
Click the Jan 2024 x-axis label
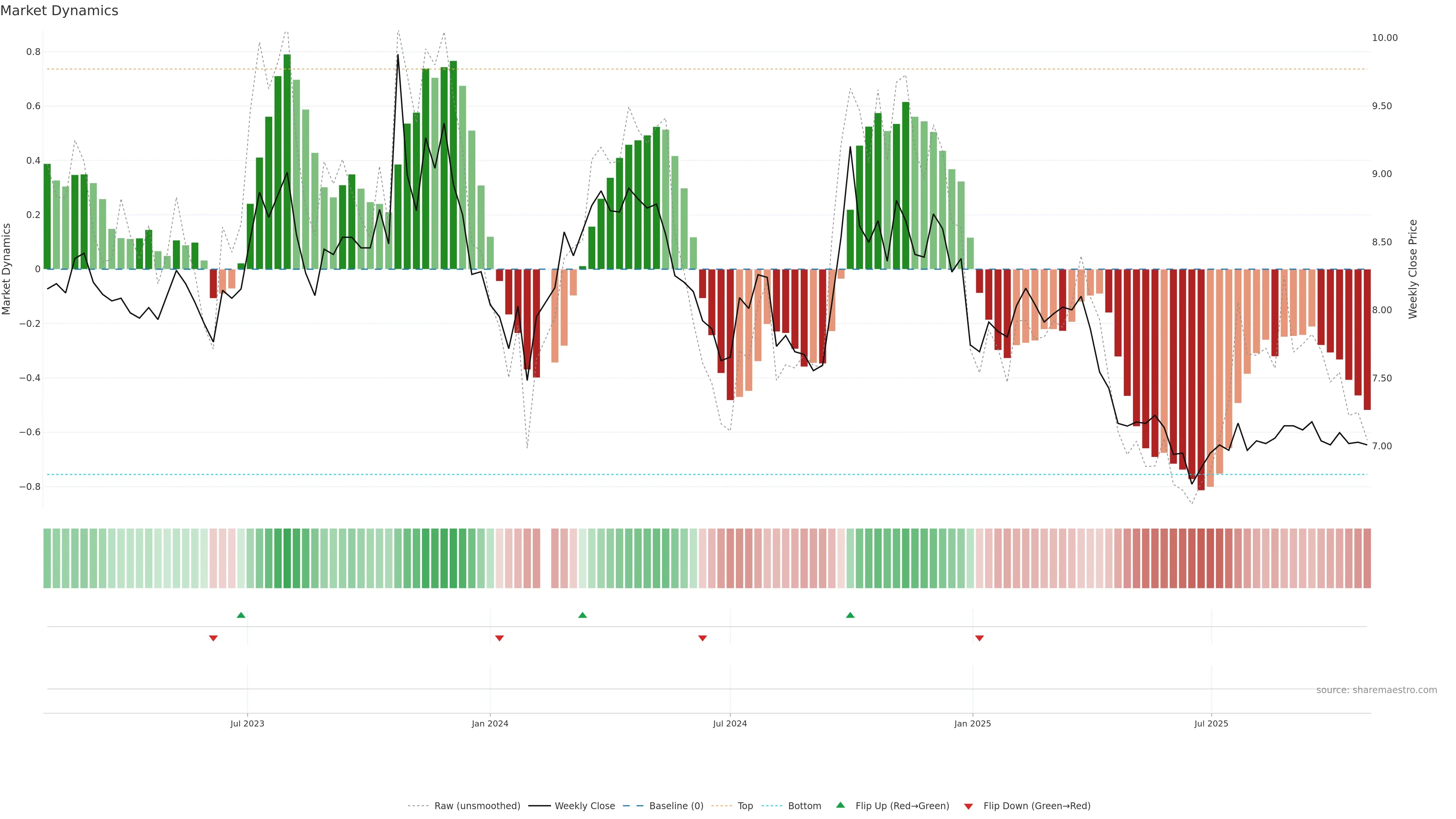[x=490, y=723]
